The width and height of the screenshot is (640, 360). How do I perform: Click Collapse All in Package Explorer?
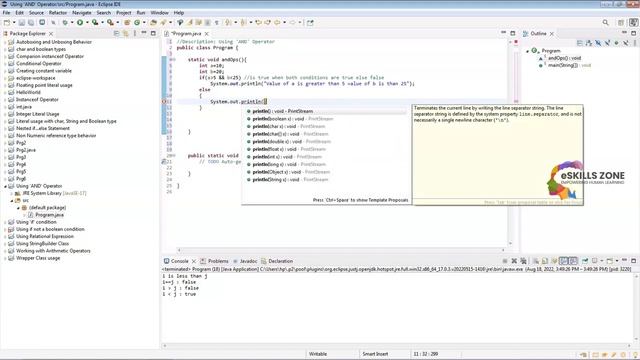[x=117, y=33]
